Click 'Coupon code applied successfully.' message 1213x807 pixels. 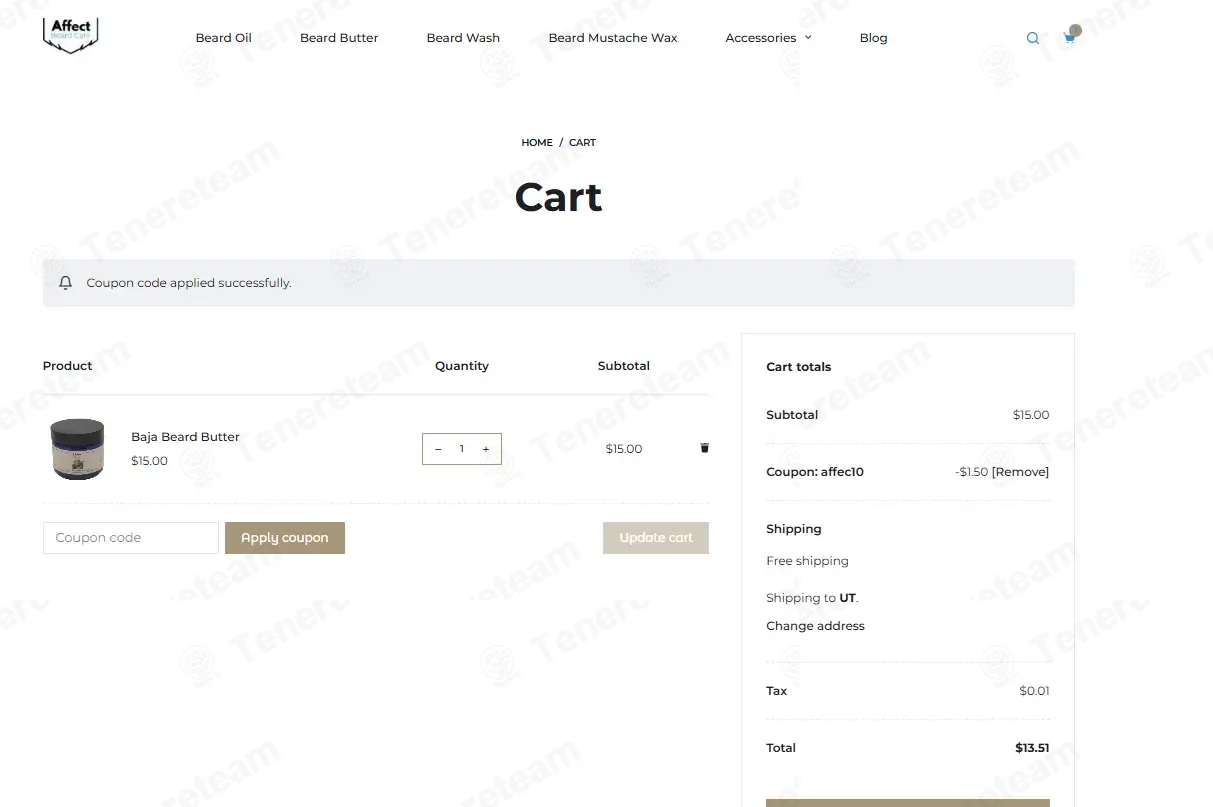tap(189, 283)
